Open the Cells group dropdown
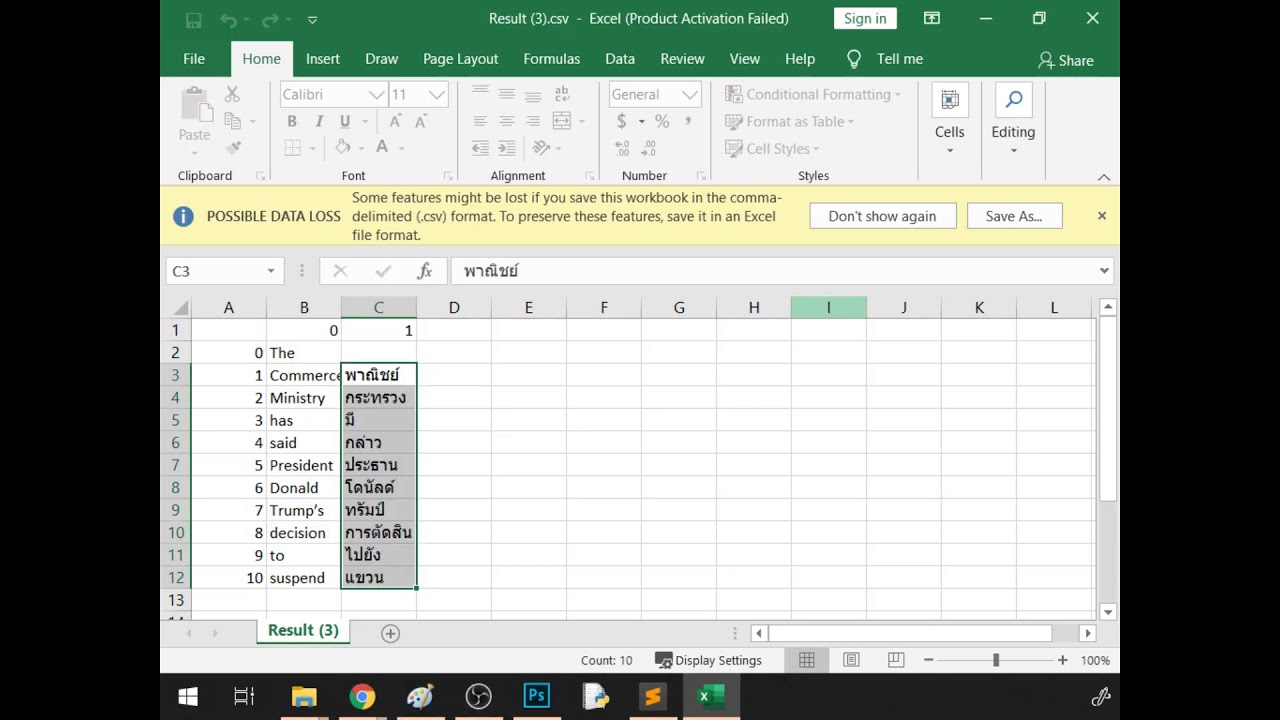This screenshot has height=720, width=1280. 949,120
